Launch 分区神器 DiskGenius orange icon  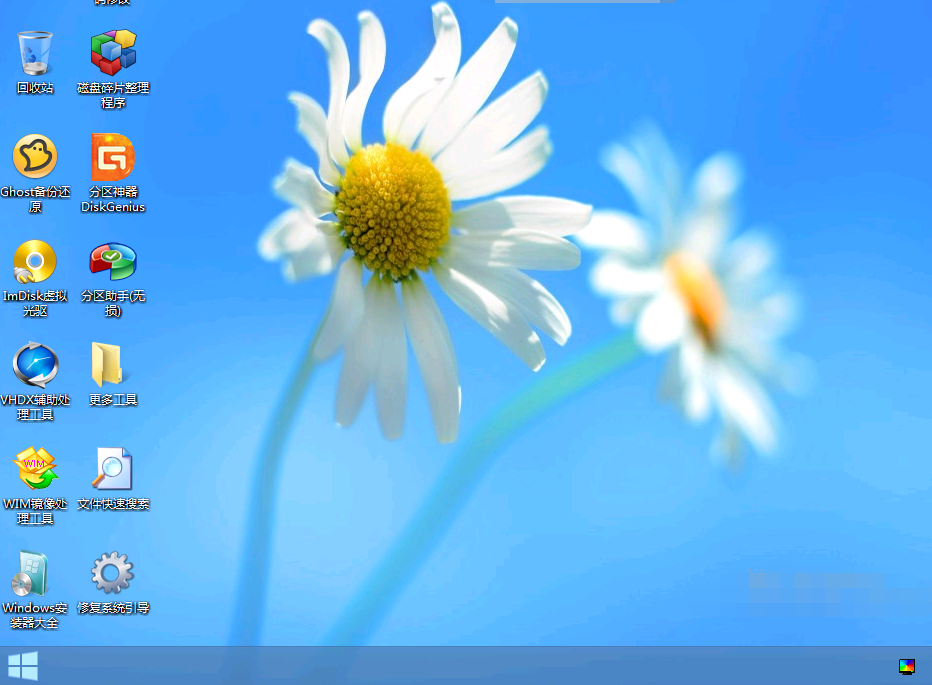(113, 157)
